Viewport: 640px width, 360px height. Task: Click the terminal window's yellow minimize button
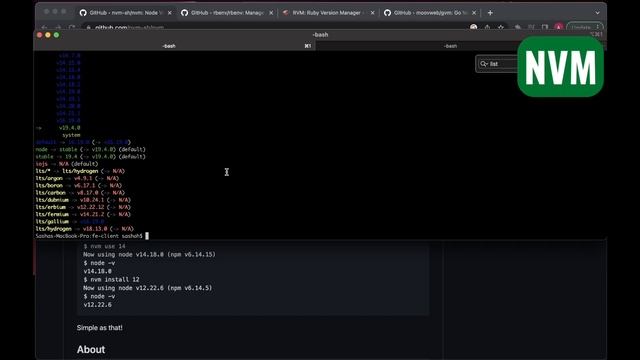(48, 35)
